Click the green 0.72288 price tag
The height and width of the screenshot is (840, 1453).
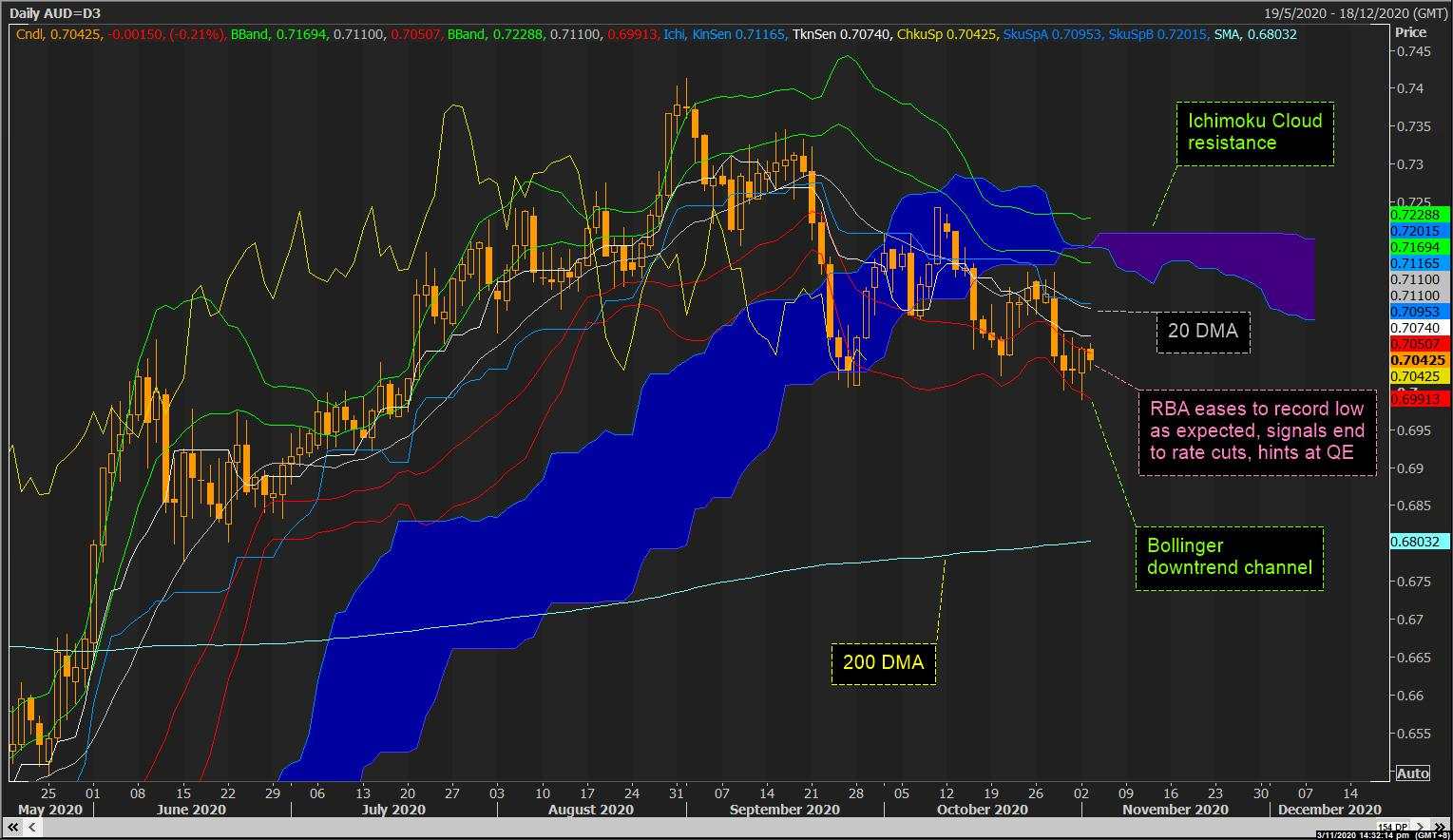pos(1419,215)
